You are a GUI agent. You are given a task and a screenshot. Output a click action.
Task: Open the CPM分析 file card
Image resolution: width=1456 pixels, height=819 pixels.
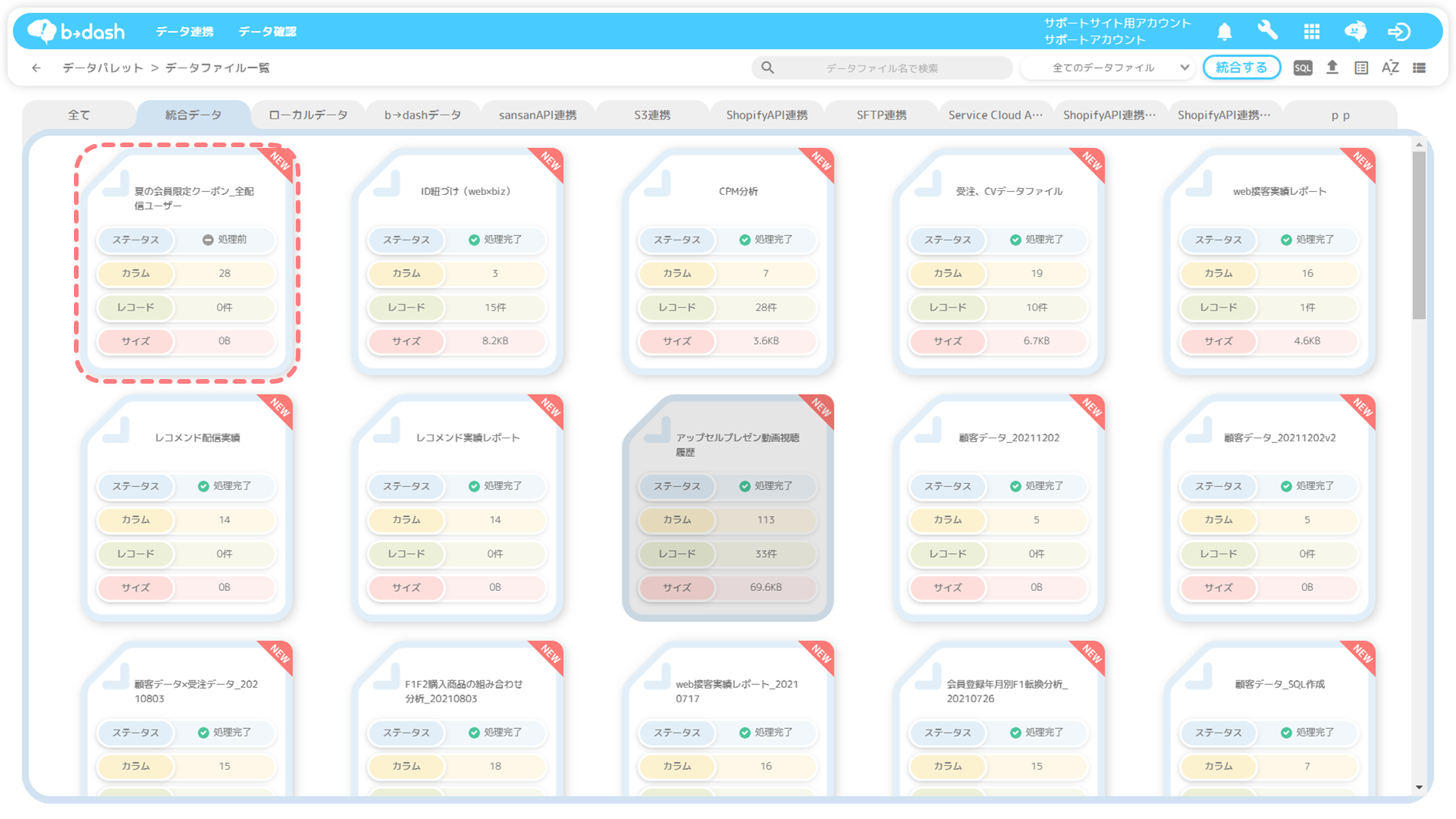click(x=728, y=262)
